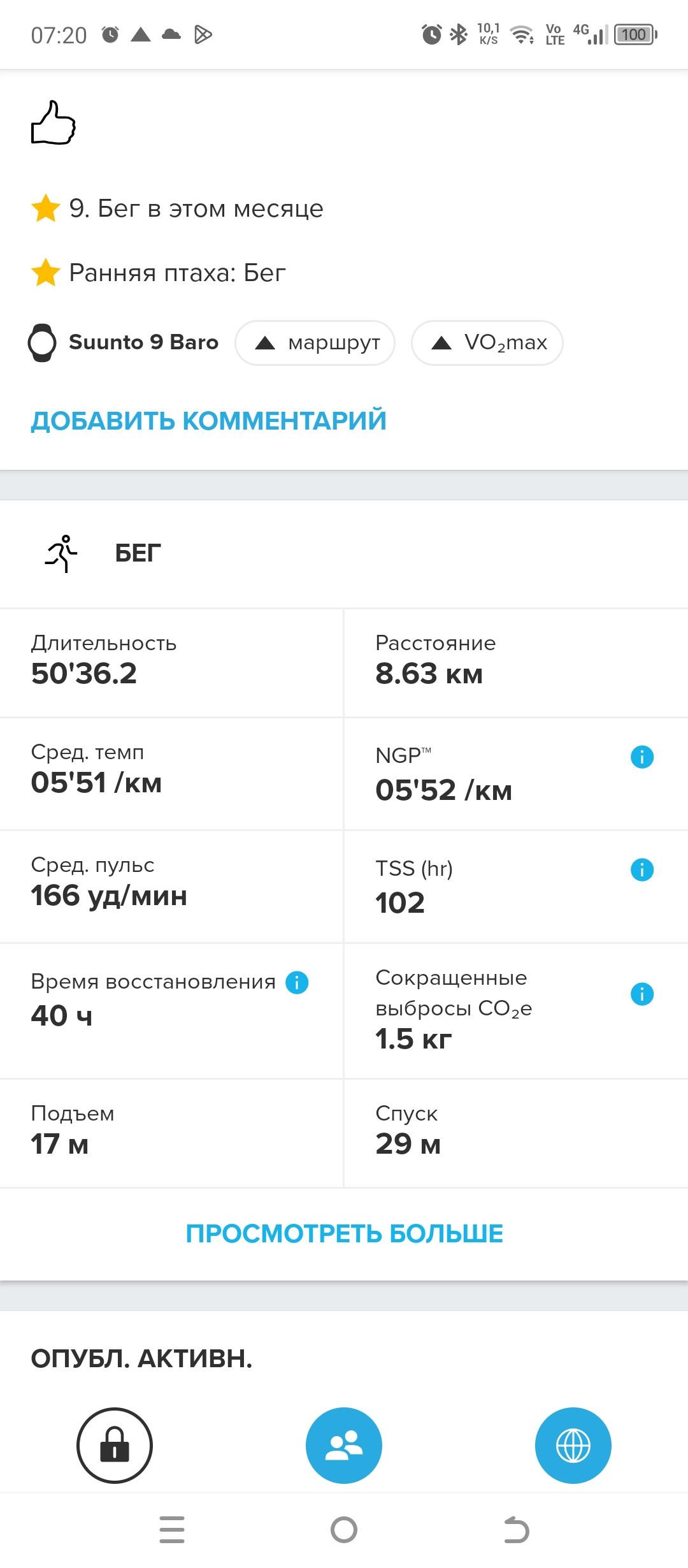
Task: Open Android recent apps menu
Action: tap(172, 1530)
